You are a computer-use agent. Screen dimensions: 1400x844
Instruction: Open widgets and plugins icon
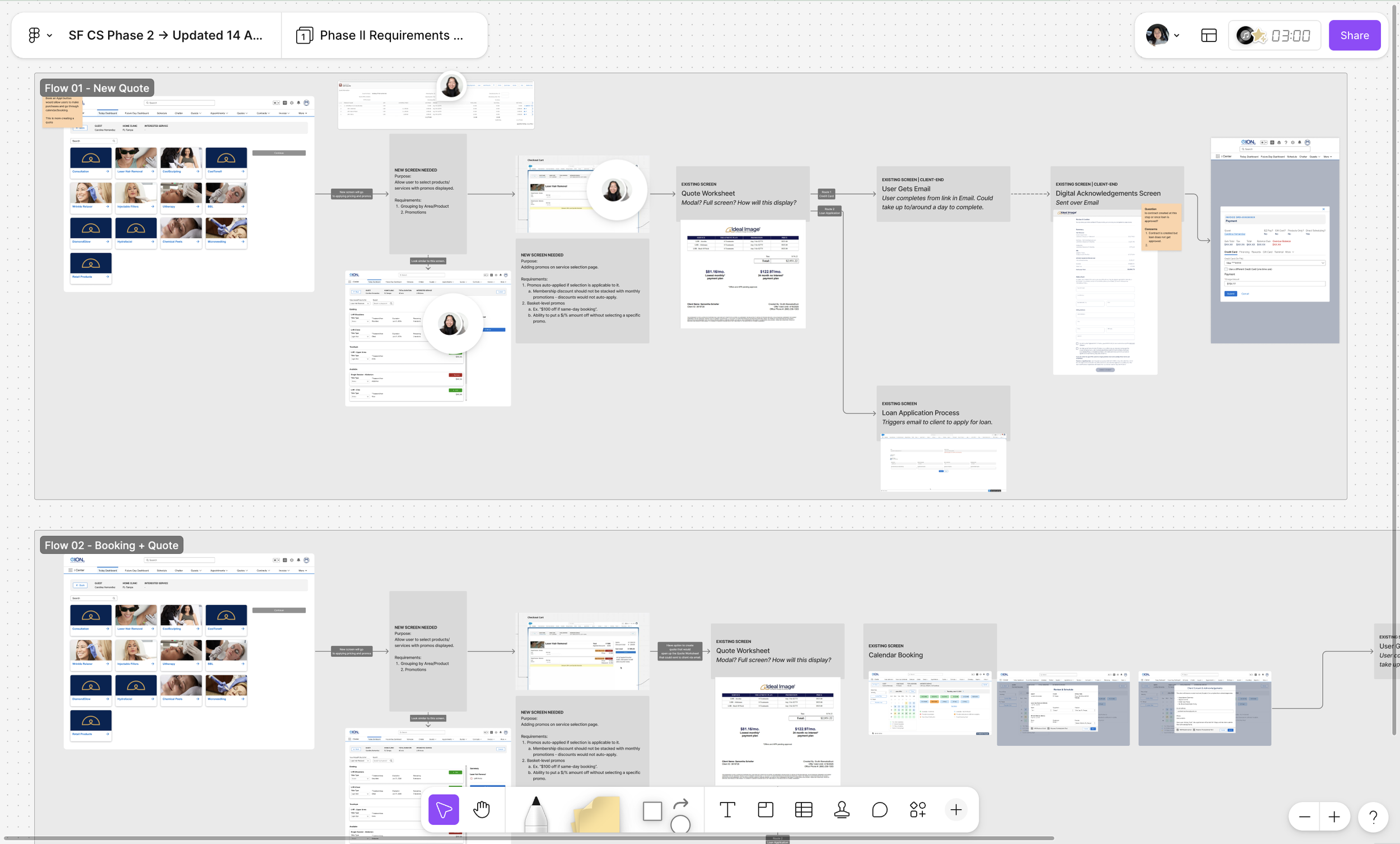(x=918, y=809)
